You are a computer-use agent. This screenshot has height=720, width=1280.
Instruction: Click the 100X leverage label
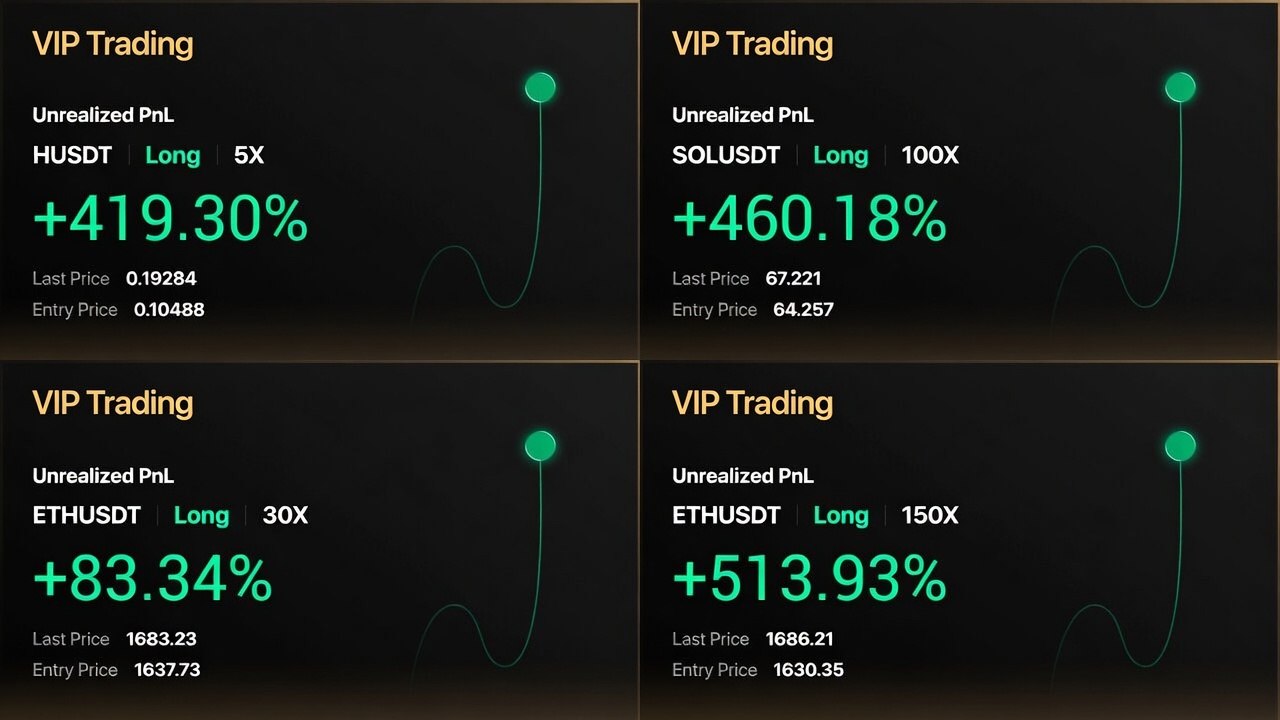(x=930, y=155)
